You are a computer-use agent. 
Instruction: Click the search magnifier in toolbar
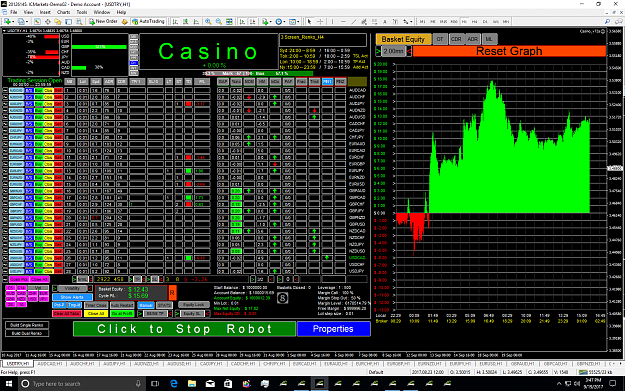tap(607, 21)
